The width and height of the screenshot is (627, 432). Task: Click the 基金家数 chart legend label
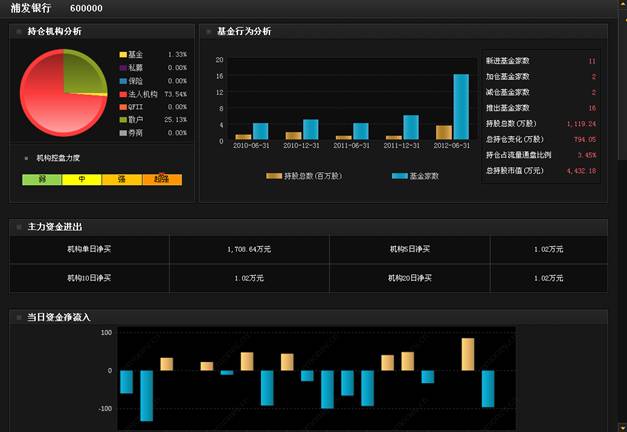click(424, 176)
